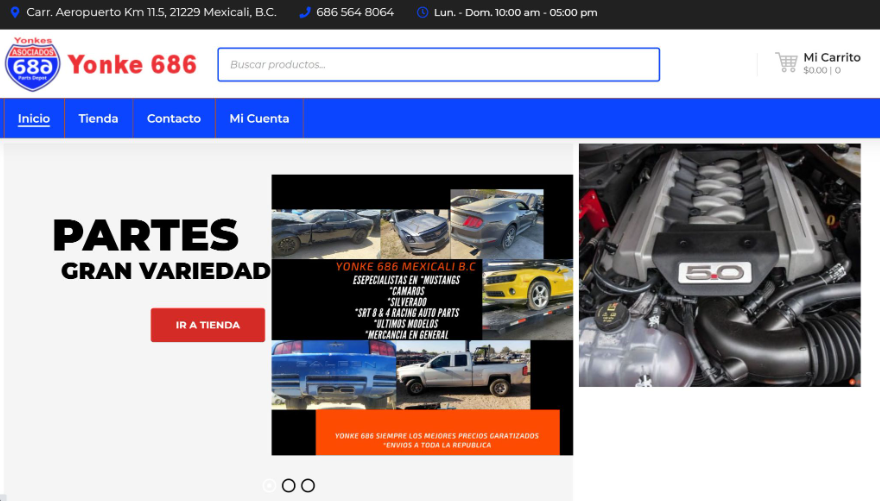Viewport: 880px width, 501px height.
Task: Click the PARTES heading text
Action: 146,235
